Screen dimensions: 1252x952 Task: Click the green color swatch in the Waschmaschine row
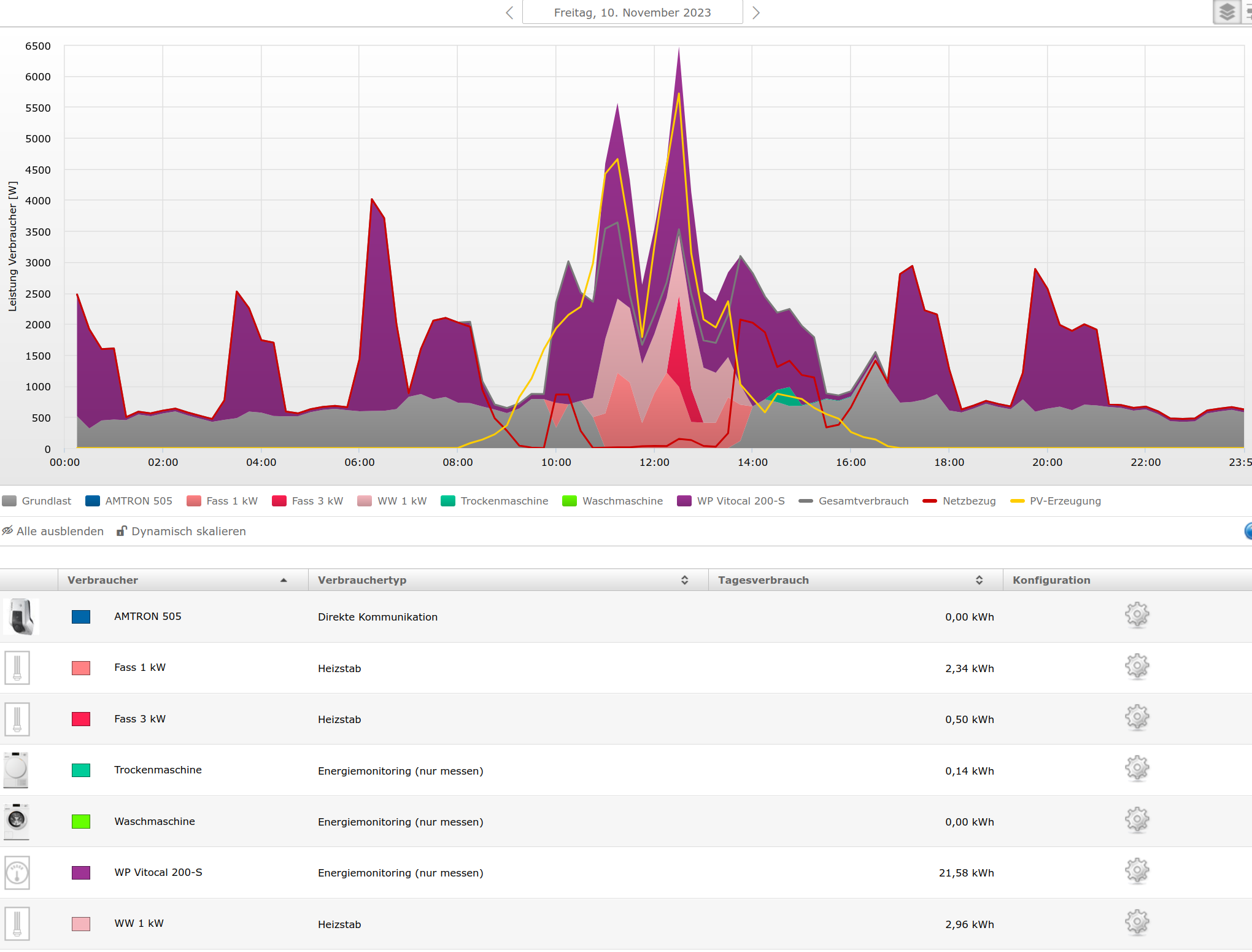click(81, 821)
